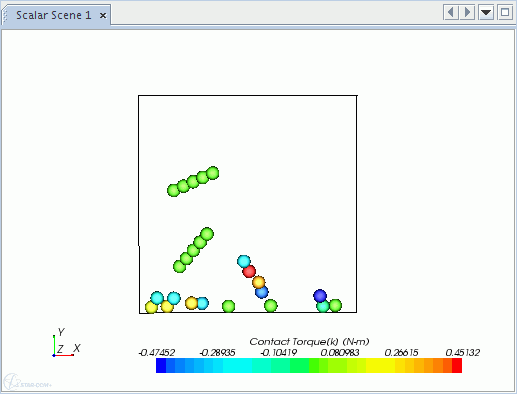Click the Contact Torque(k) legend title
The image size is (517, 394).
309,342
